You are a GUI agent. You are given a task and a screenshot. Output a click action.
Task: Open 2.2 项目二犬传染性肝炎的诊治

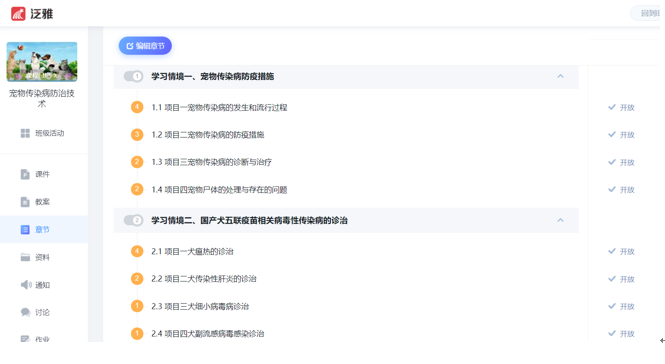pos(204,279)
